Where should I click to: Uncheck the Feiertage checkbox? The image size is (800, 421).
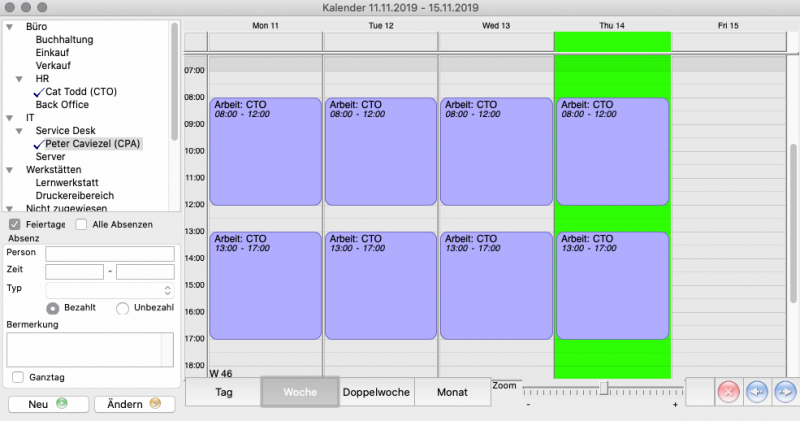click(14, 224)
